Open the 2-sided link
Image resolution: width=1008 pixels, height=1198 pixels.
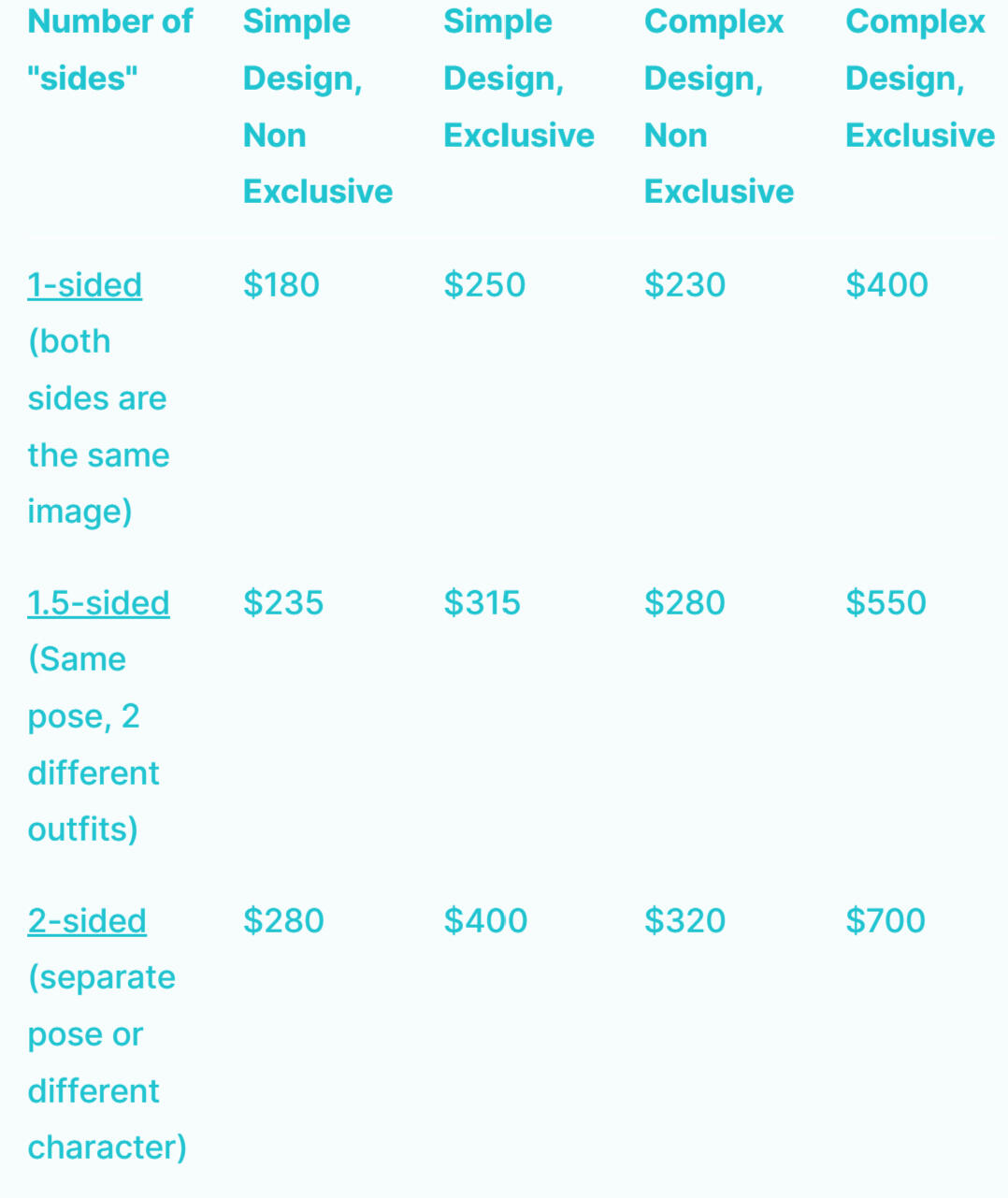(x=87, y=921)
